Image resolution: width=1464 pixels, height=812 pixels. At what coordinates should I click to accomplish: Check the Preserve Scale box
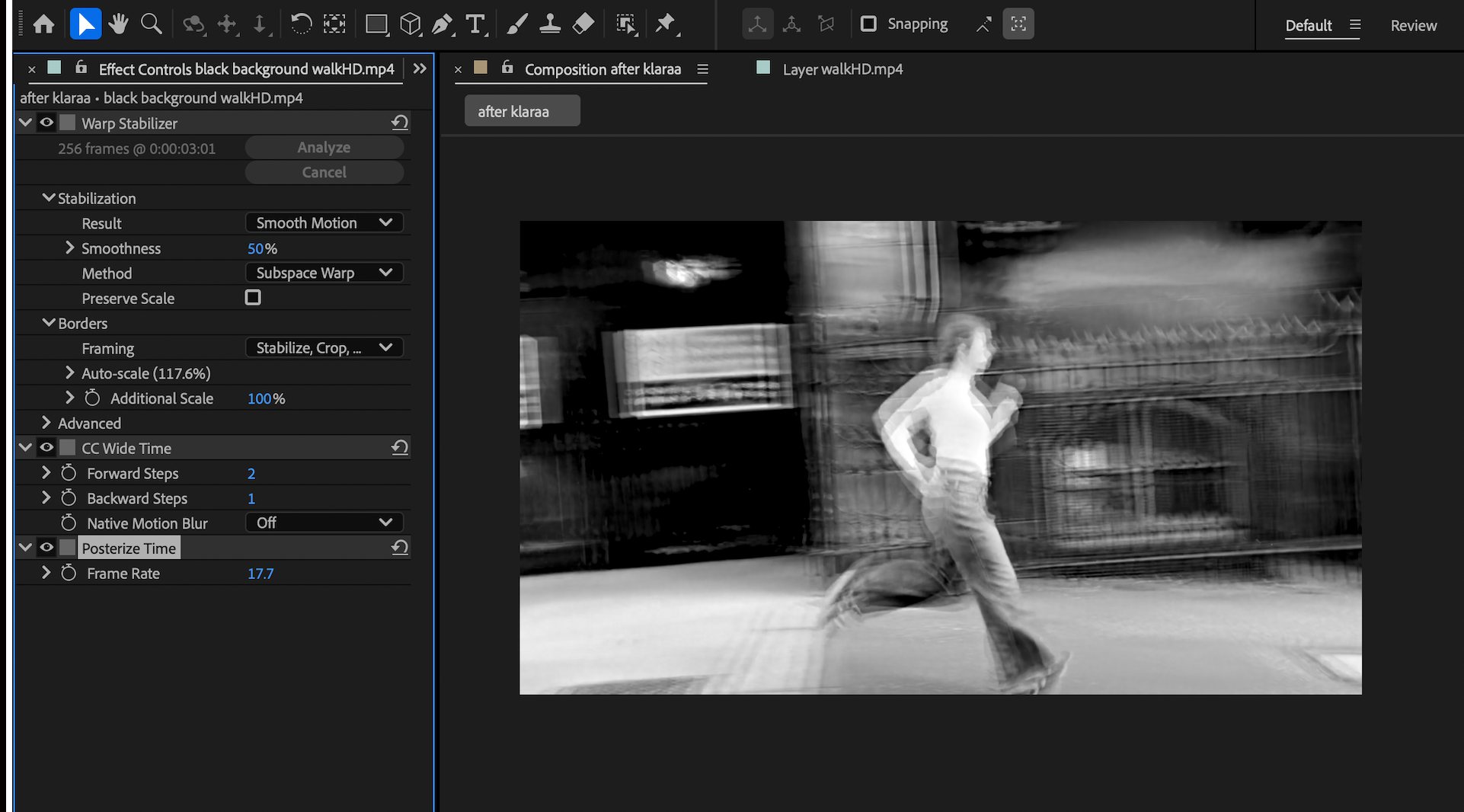point(253,297)
